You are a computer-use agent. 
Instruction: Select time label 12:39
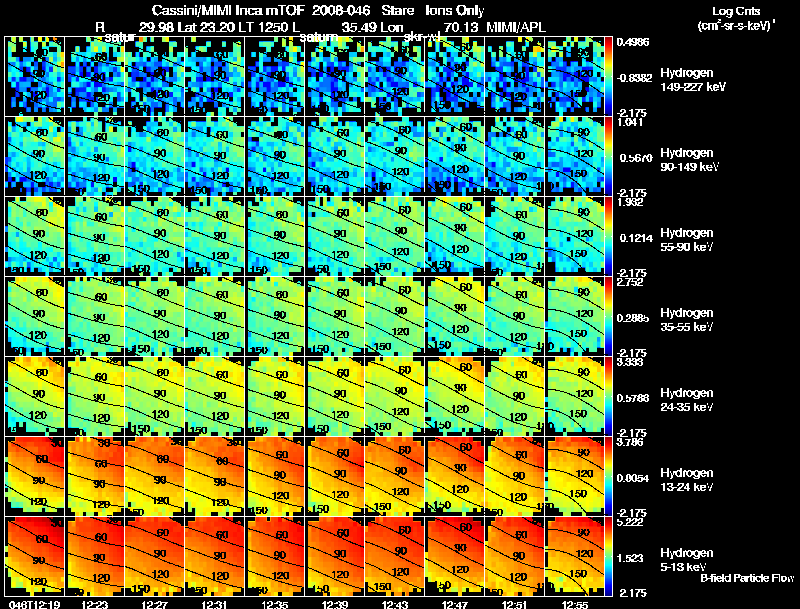(x=335, y=604)
